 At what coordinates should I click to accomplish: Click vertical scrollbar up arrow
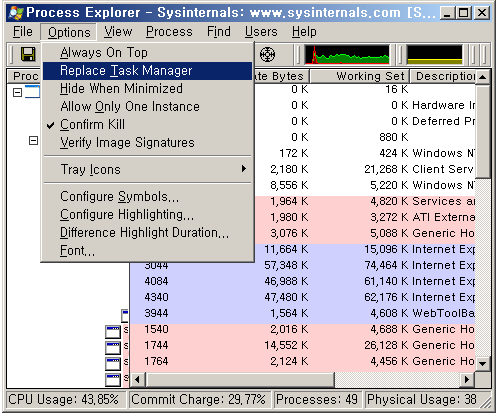(483, 77)
